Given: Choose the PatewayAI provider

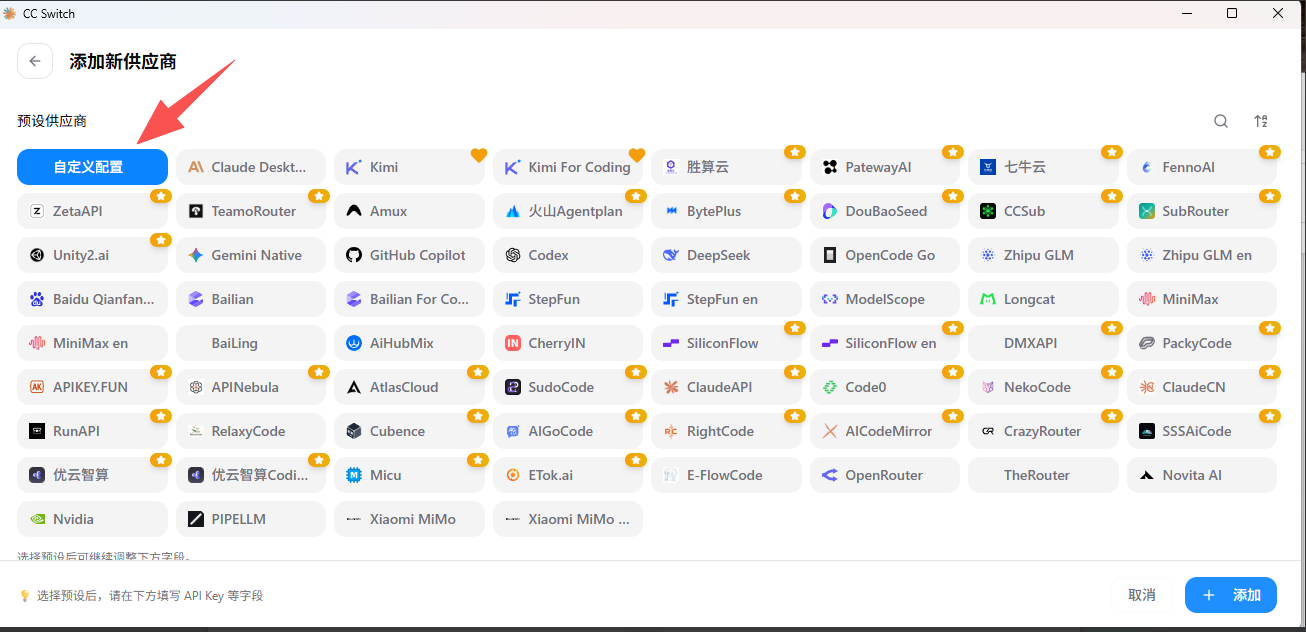Looking at the screenshot, I should tap(885, 167).
